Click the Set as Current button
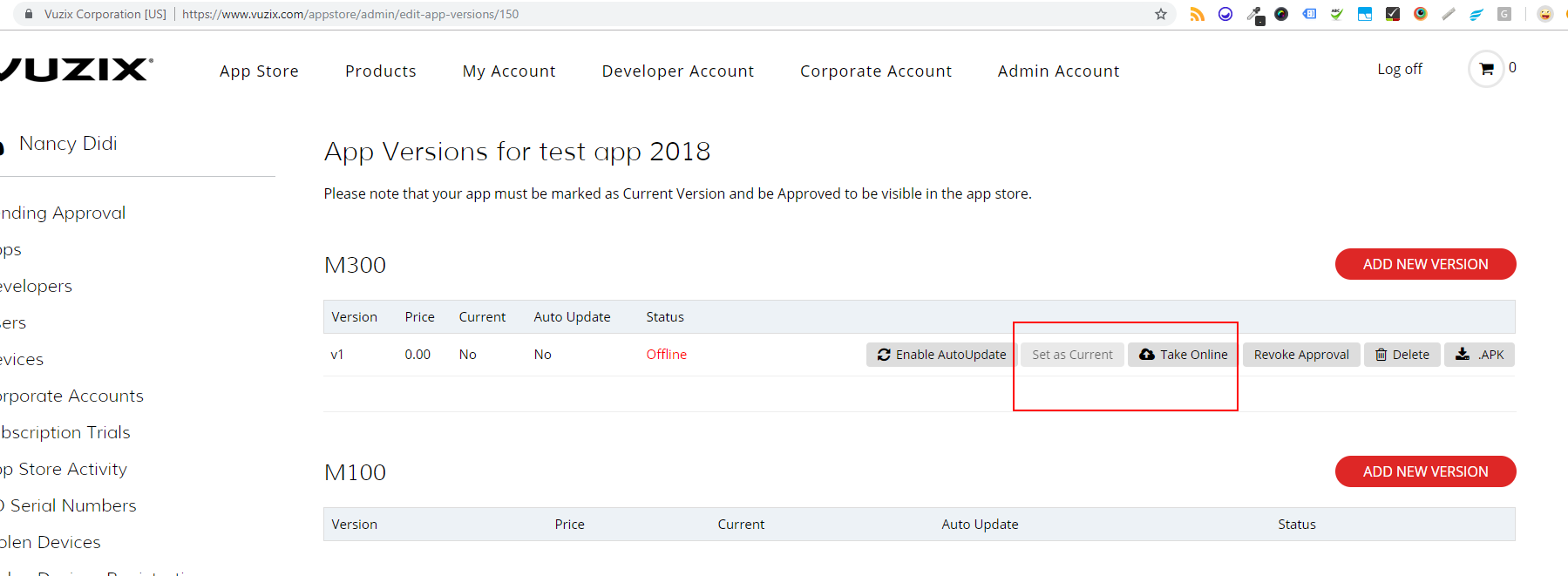Viewport: 1568px width, 576px height. coord(1072,355)
